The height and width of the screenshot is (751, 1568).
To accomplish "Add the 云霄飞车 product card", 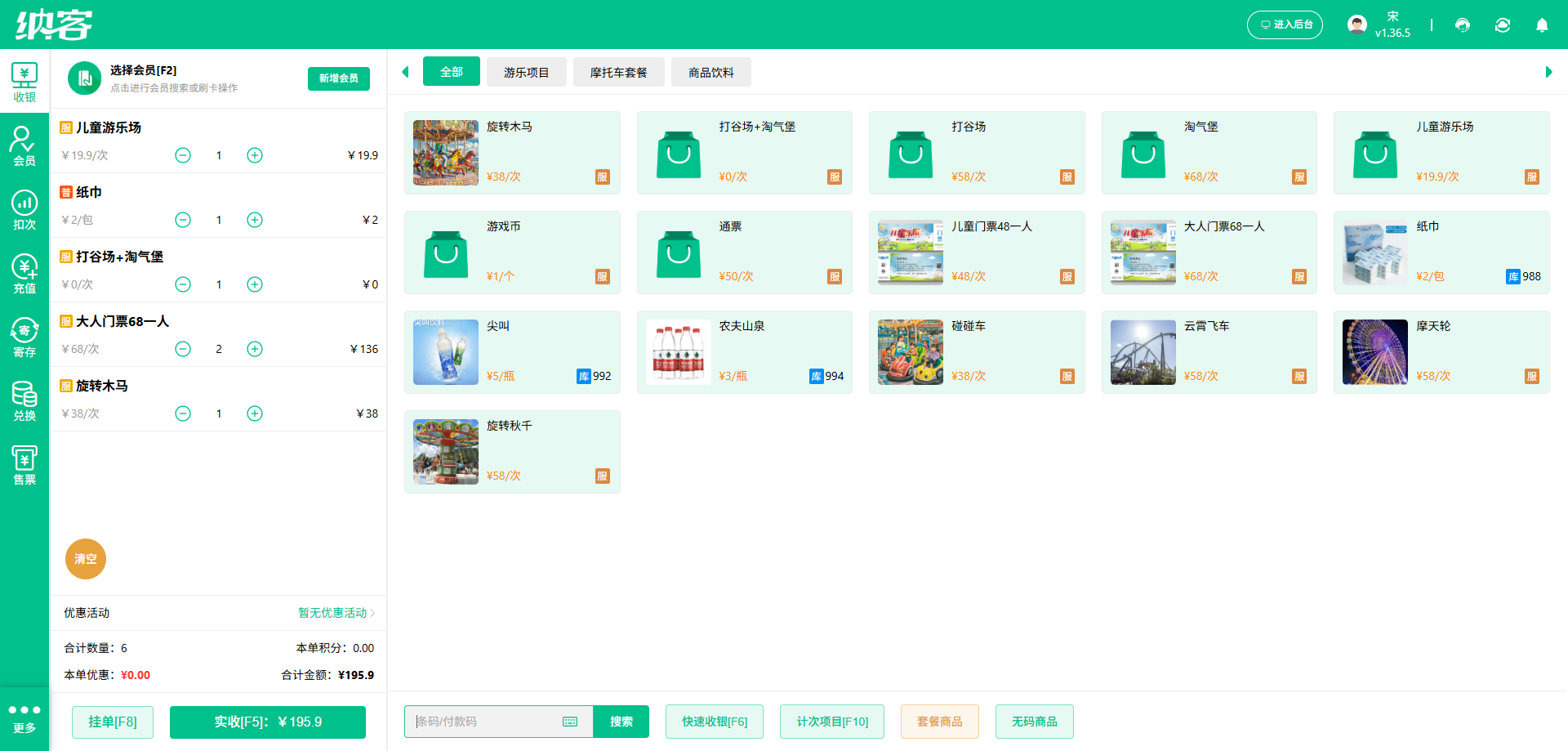I will click(x=1209, y=352).
